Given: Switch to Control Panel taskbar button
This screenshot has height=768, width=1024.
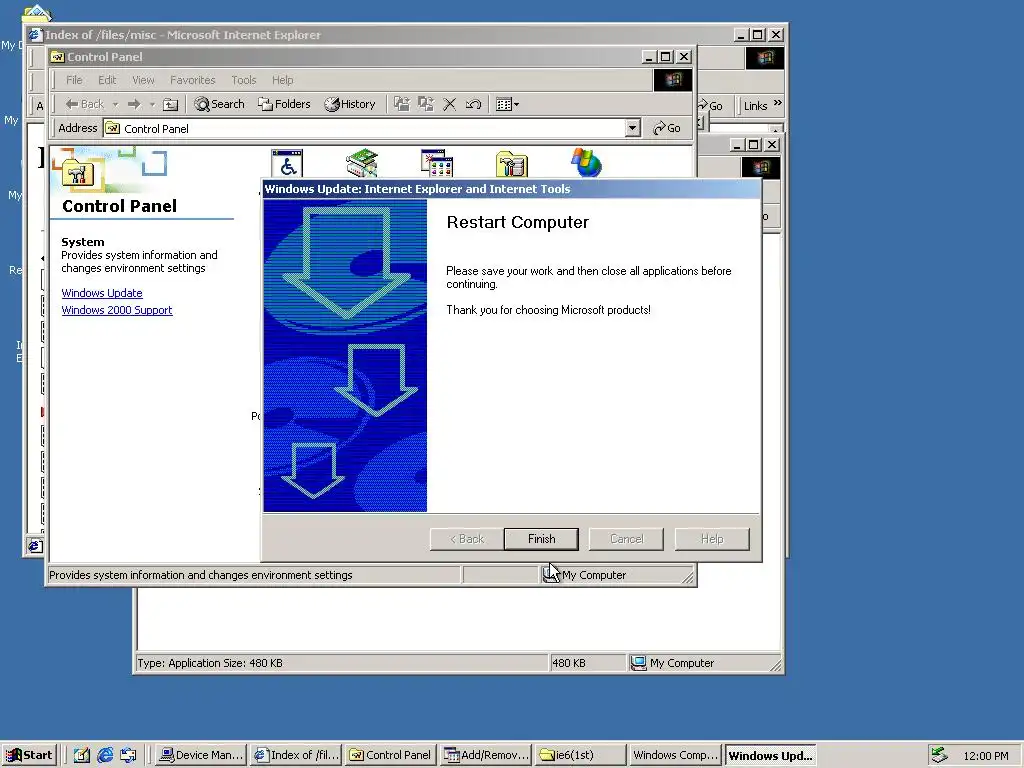Looking at the screenshot, I should pos(391,755).
